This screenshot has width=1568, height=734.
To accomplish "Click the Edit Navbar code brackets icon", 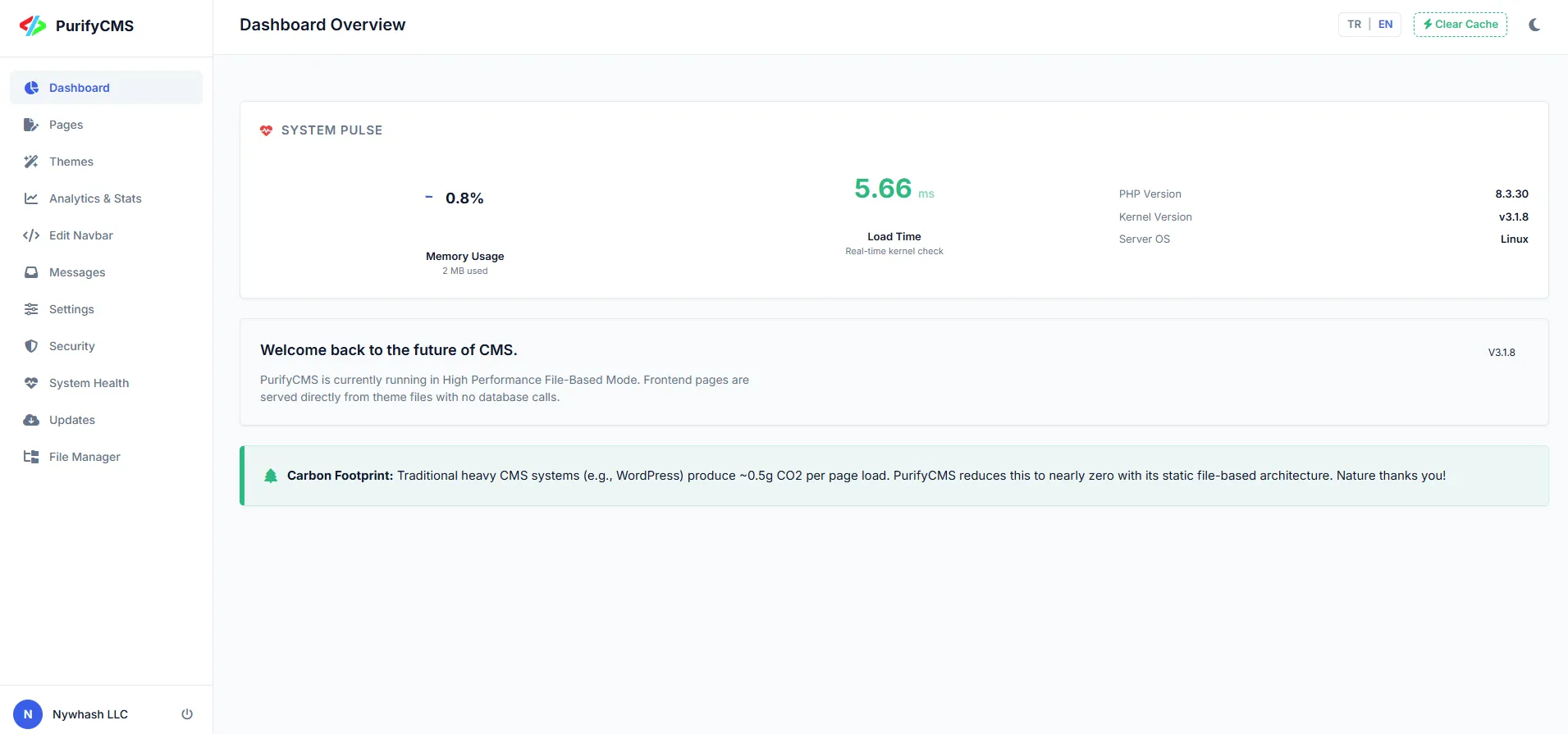I will click(x=31, y=235).
